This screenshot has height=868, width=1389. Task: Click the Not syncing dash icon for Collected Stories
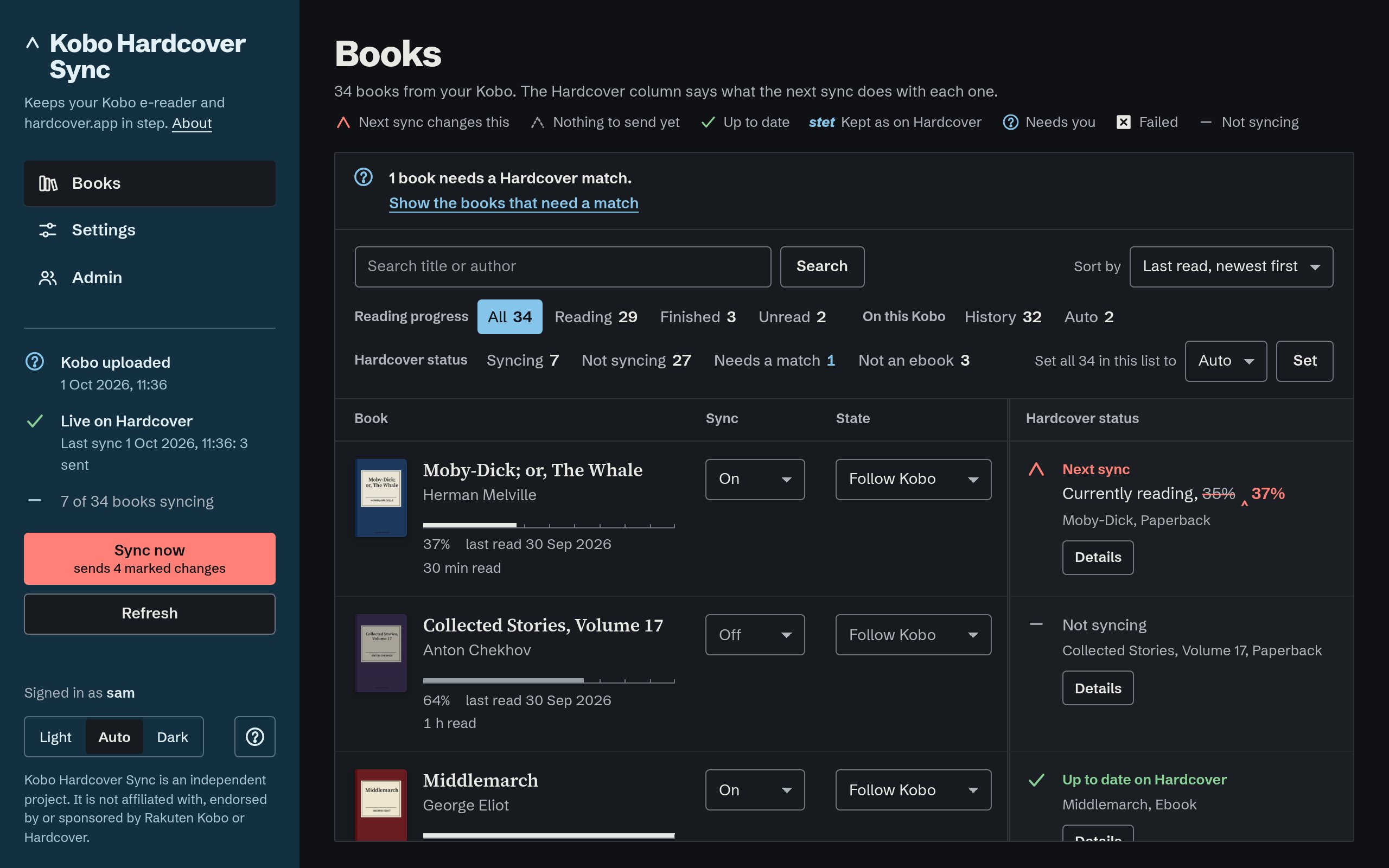coord(1036,624)
